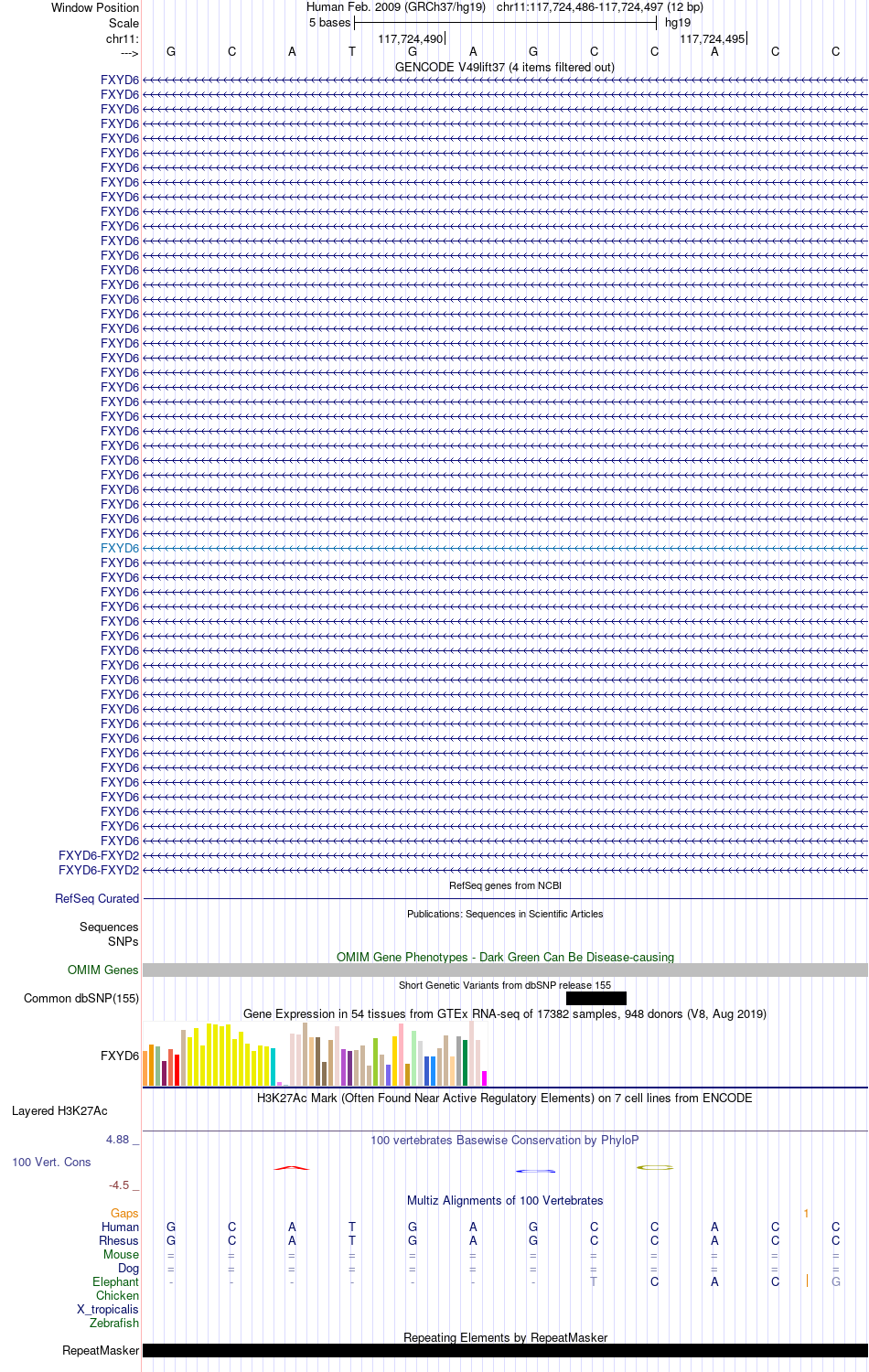Click the '--->' strand direction label
This screenshot has height=1372, width=869.
coord(129,53)
